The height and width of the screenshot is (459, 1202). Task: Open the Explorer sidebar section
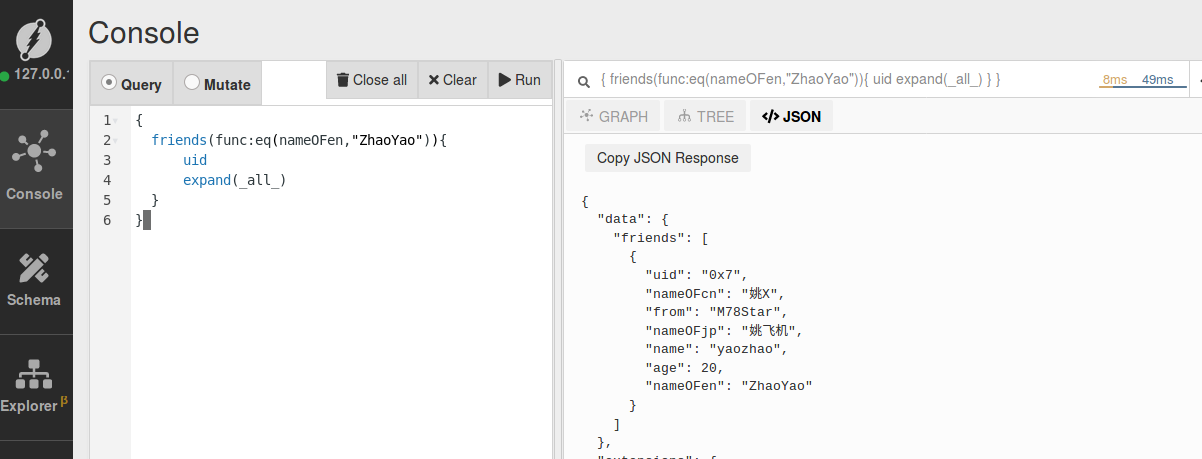click(x=35, y=388)
